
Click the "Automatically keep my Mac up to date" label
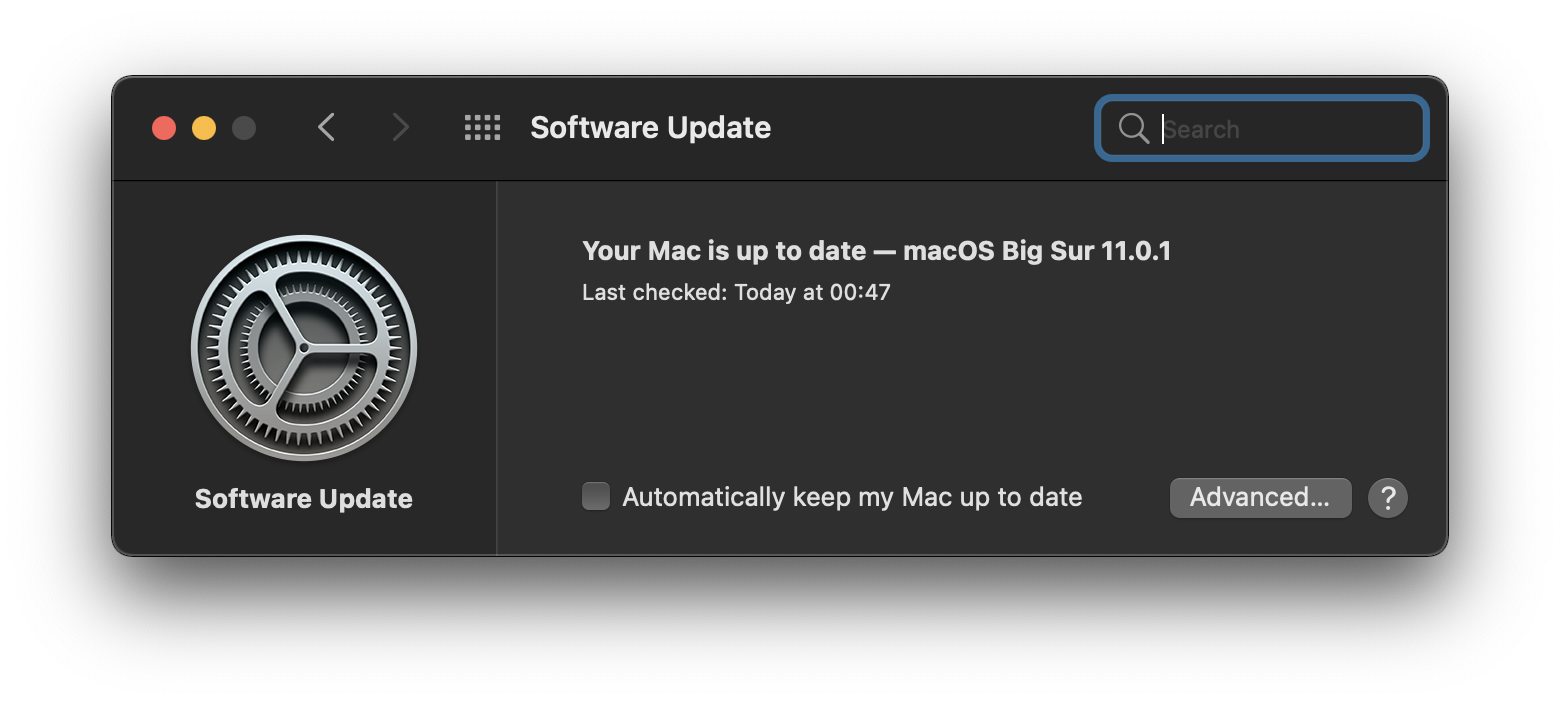(852, 497)
